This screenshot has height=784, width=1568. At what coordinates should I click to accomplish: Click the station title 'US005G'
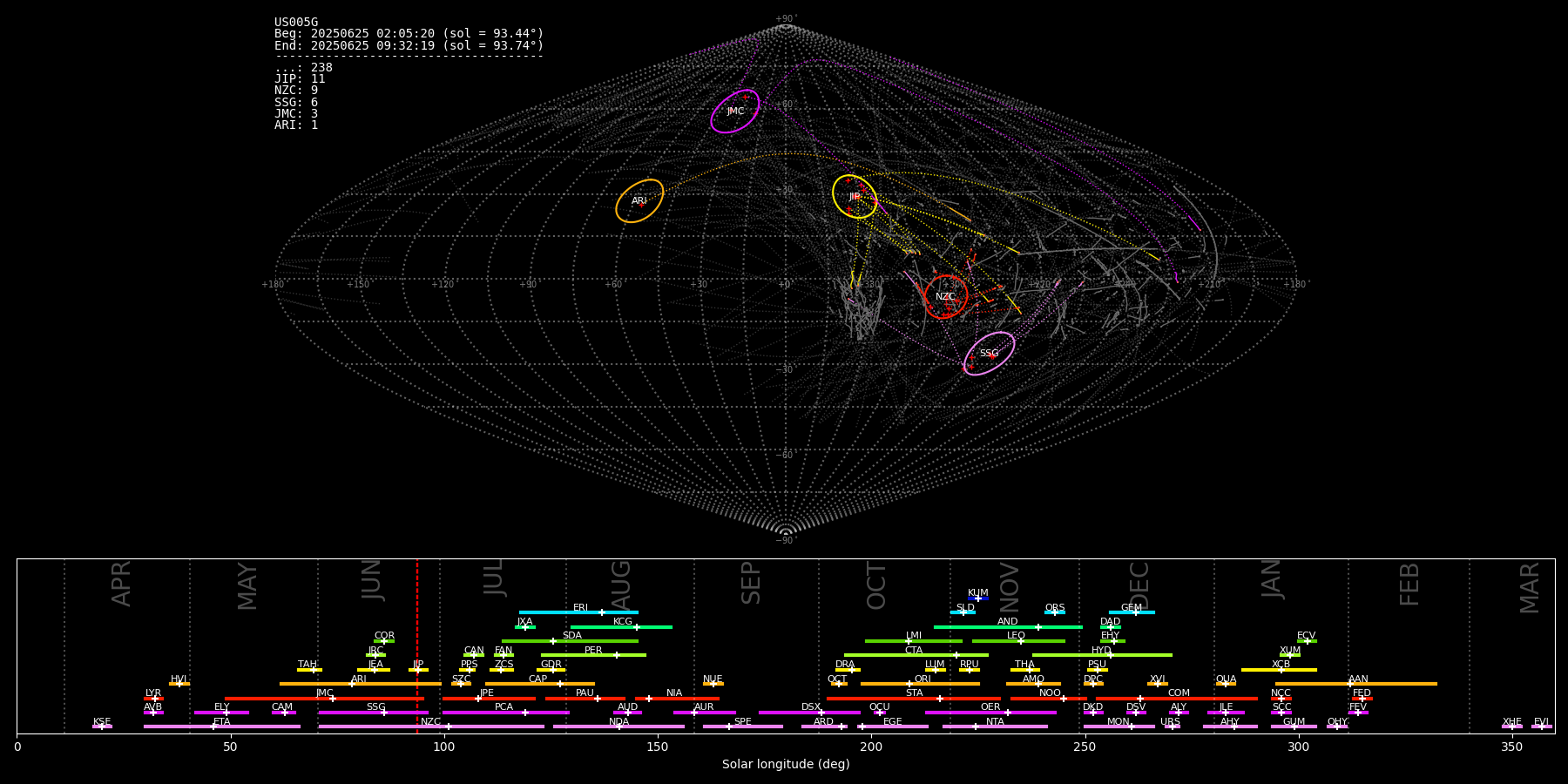(x=296, y=23)
